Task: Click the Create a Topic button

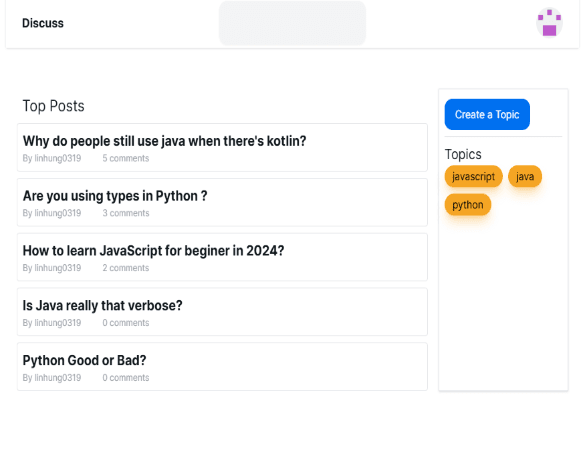Action: pos(487,115)
